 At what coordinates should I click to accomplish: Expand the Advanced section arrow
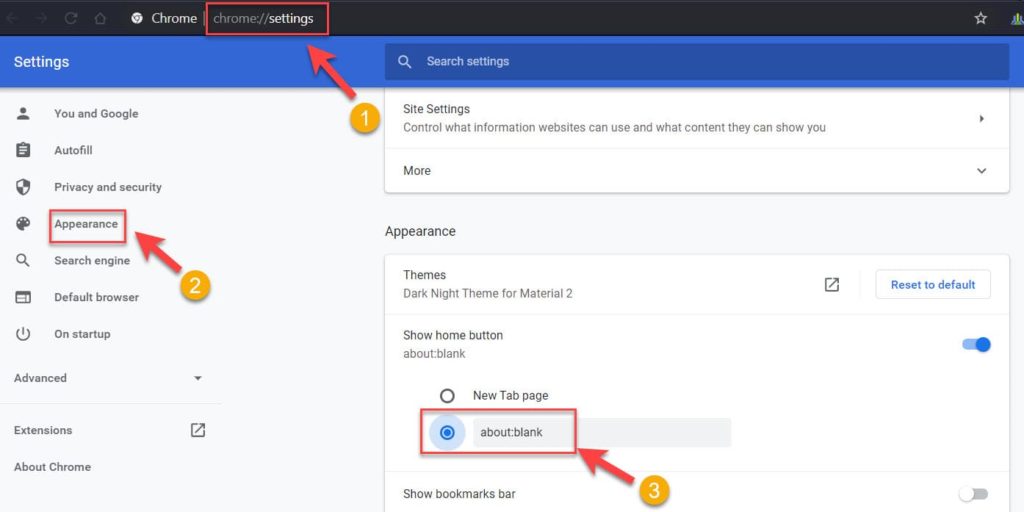click(198, 378)
